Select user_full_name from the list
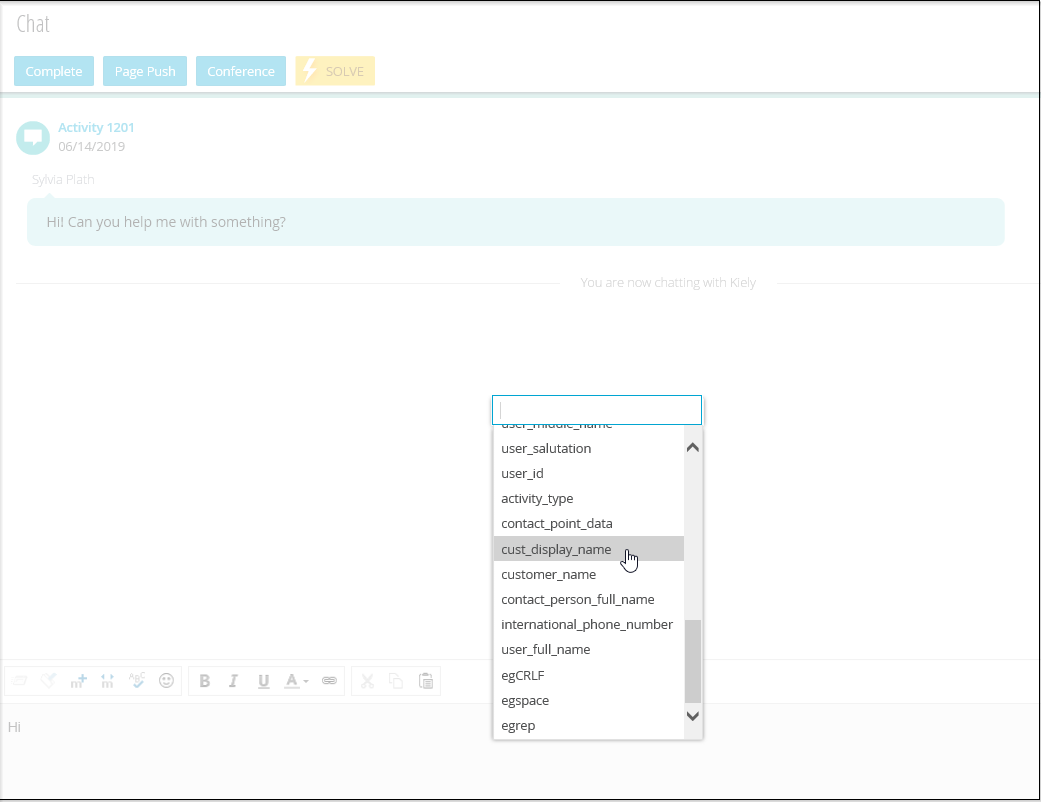This screenshot has width=1041, height=802. (x=589, y=650)
